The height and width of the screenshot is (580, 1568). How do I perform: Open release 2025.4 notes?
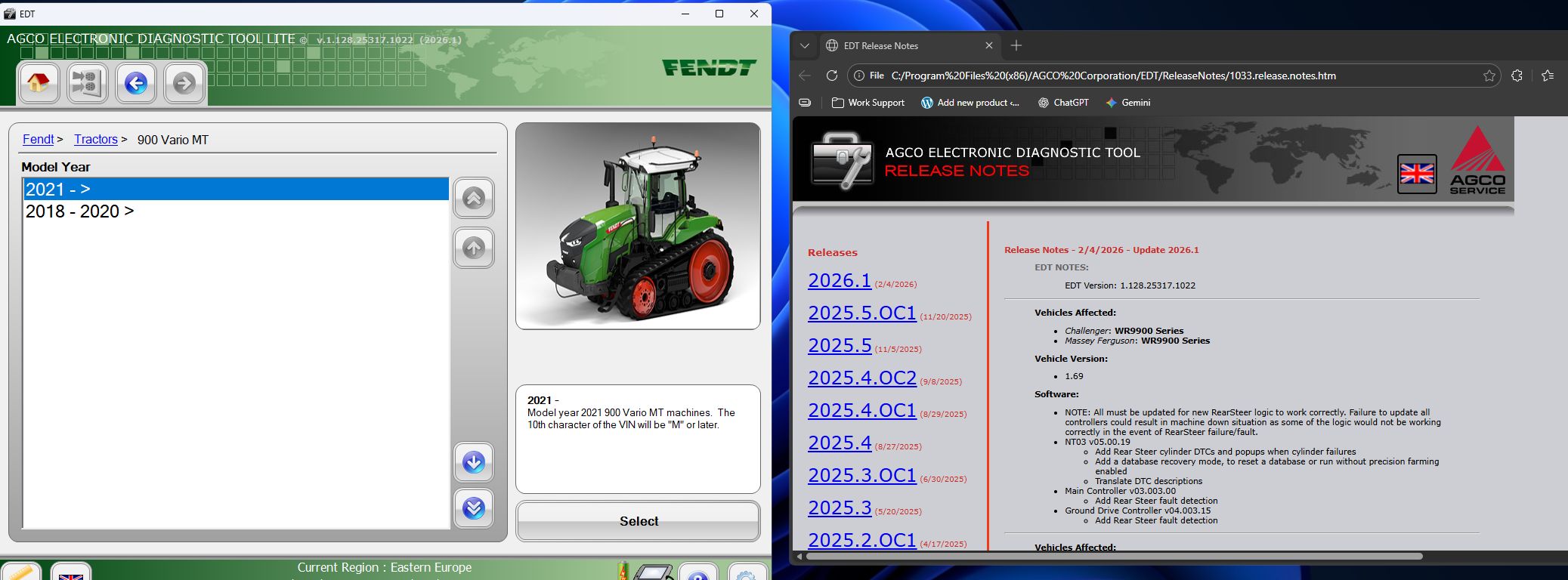(840, 443)
